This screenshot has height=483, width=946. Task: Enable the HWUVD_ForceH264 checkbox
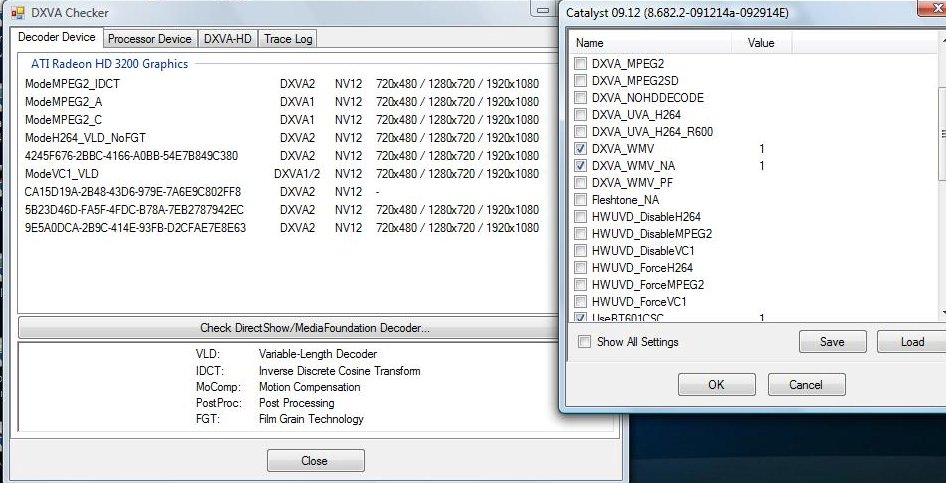click(580, 267)
